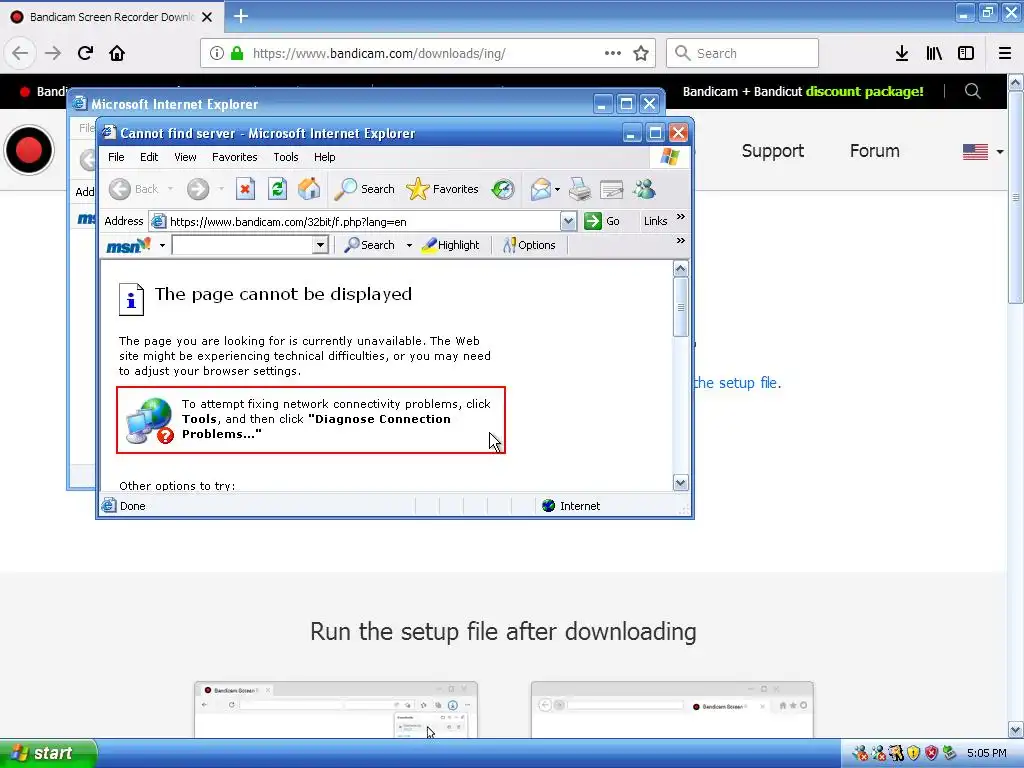Expand MSN toolbar overflow chevron
Screen dimensions: 1024x768
coord(681,240)
